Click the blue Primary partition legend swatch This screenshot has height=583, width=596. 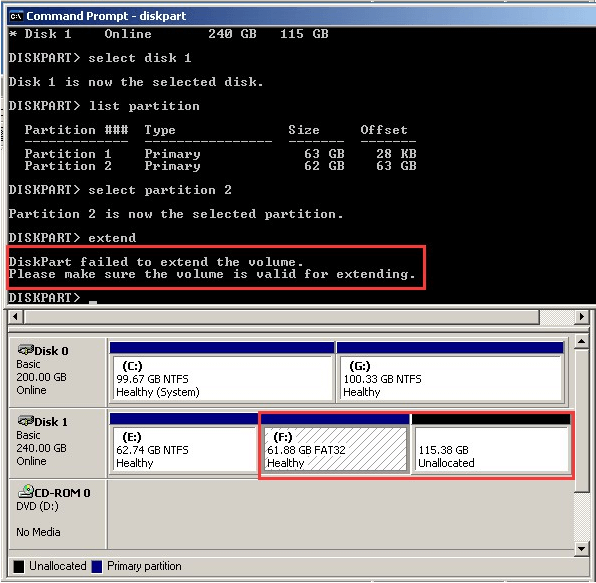click(x=97, y=566)
